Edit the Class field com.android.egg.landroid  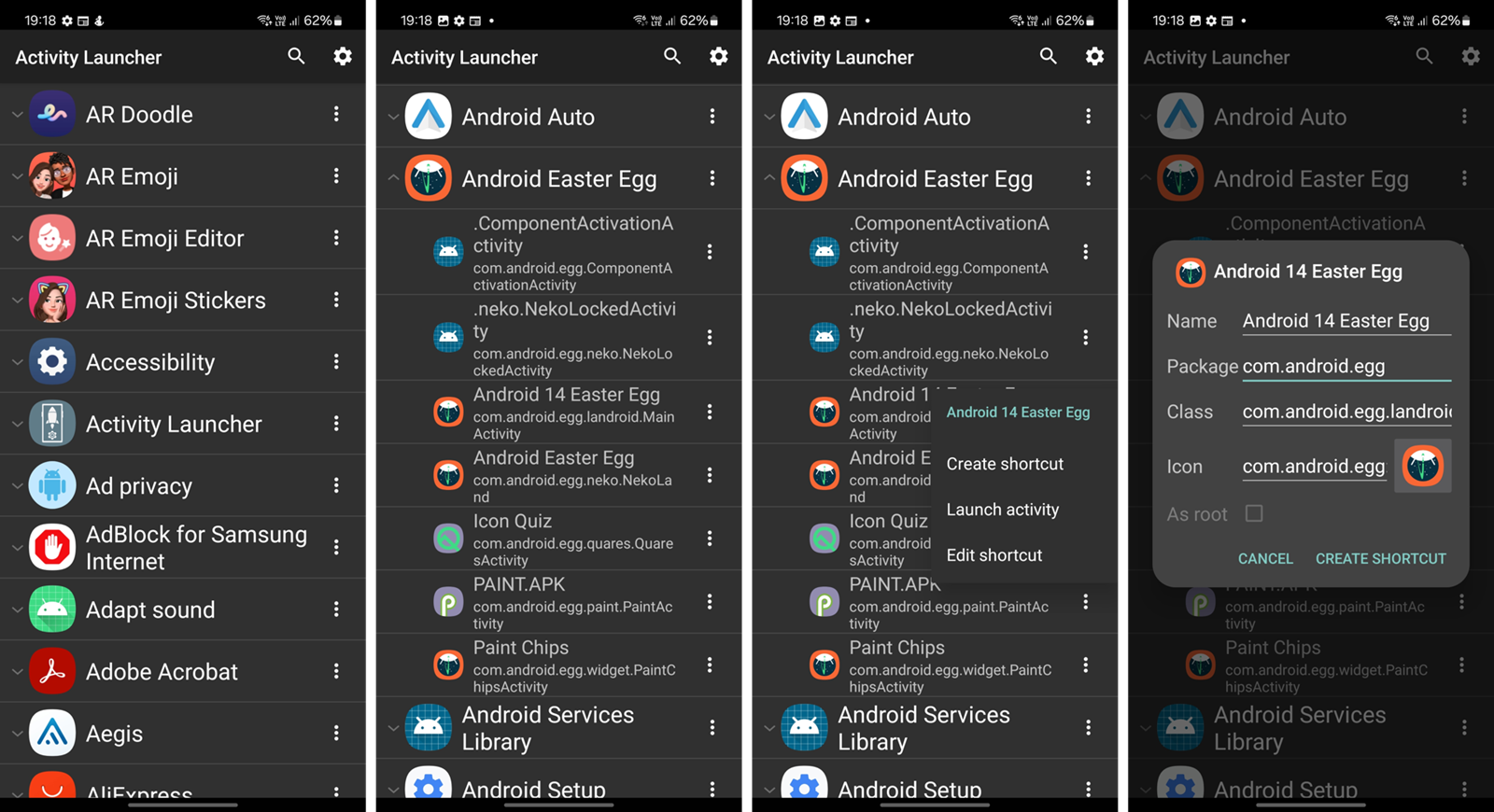(x=1346, y=412)
